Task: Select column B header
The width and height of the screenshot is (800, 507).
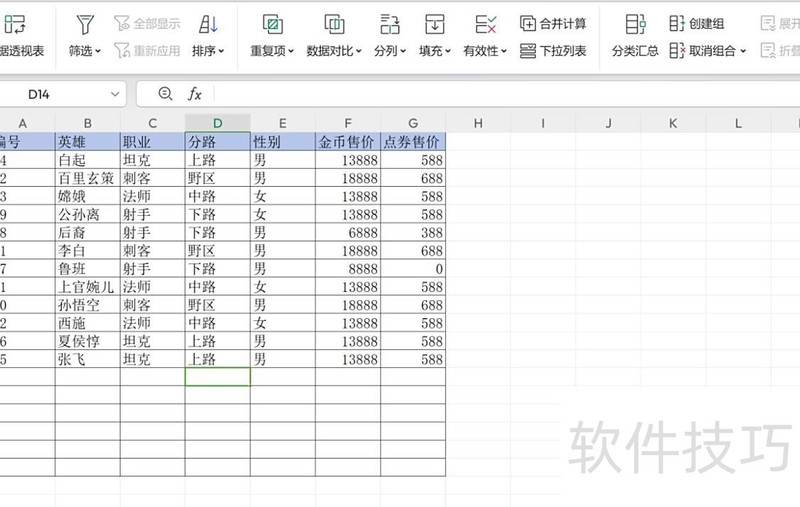Action: click(x=88, y=123)
